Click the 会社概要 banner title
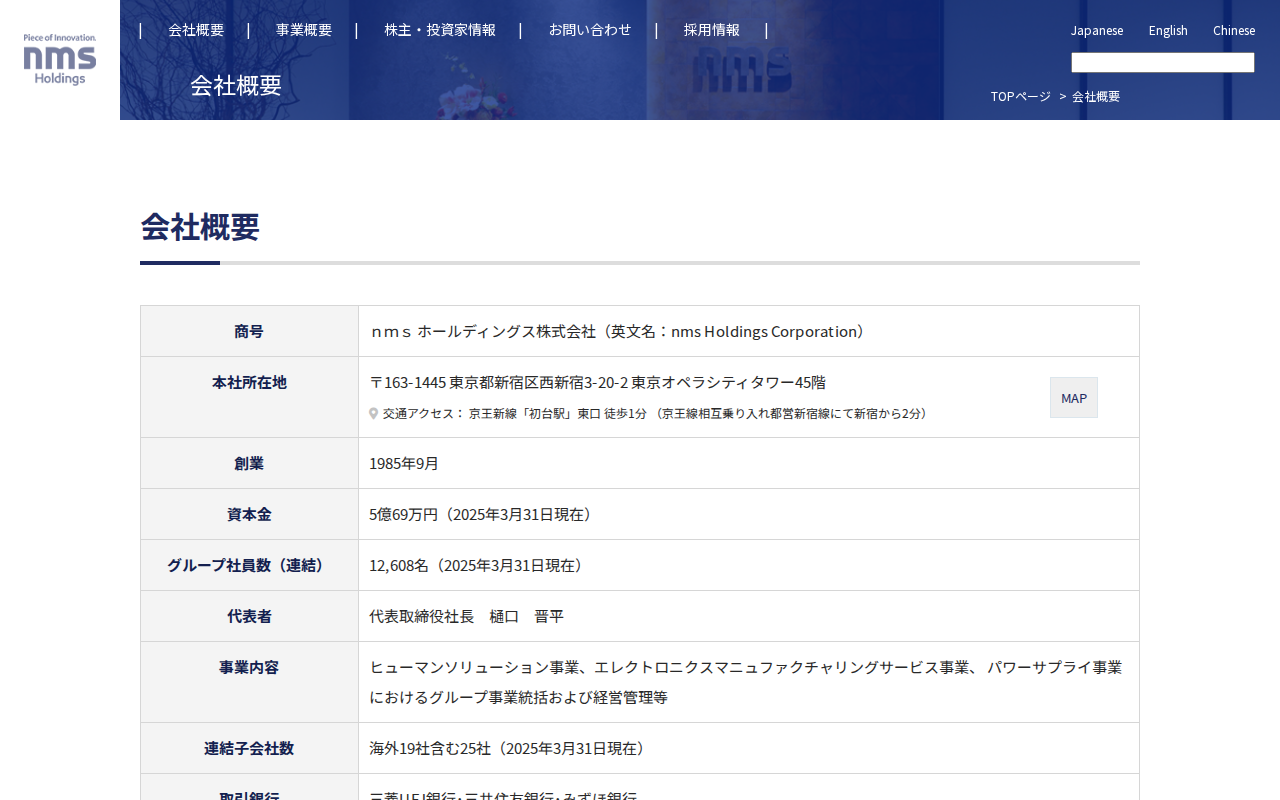Screen dimensions: 1280x800 pos(236,85)
